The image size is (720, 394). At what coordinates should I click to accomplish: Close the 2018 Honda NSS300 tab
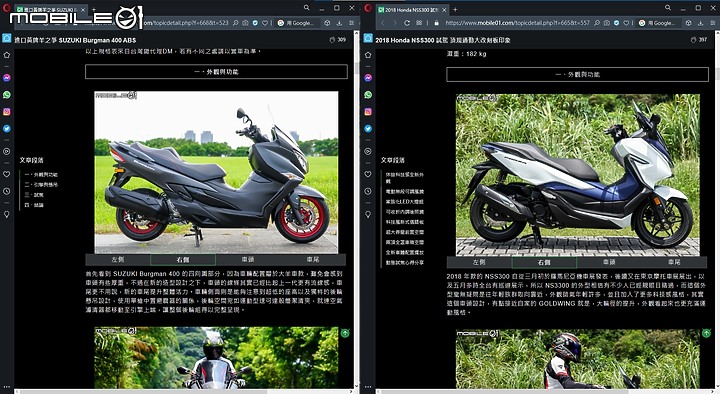pos(444,9)
